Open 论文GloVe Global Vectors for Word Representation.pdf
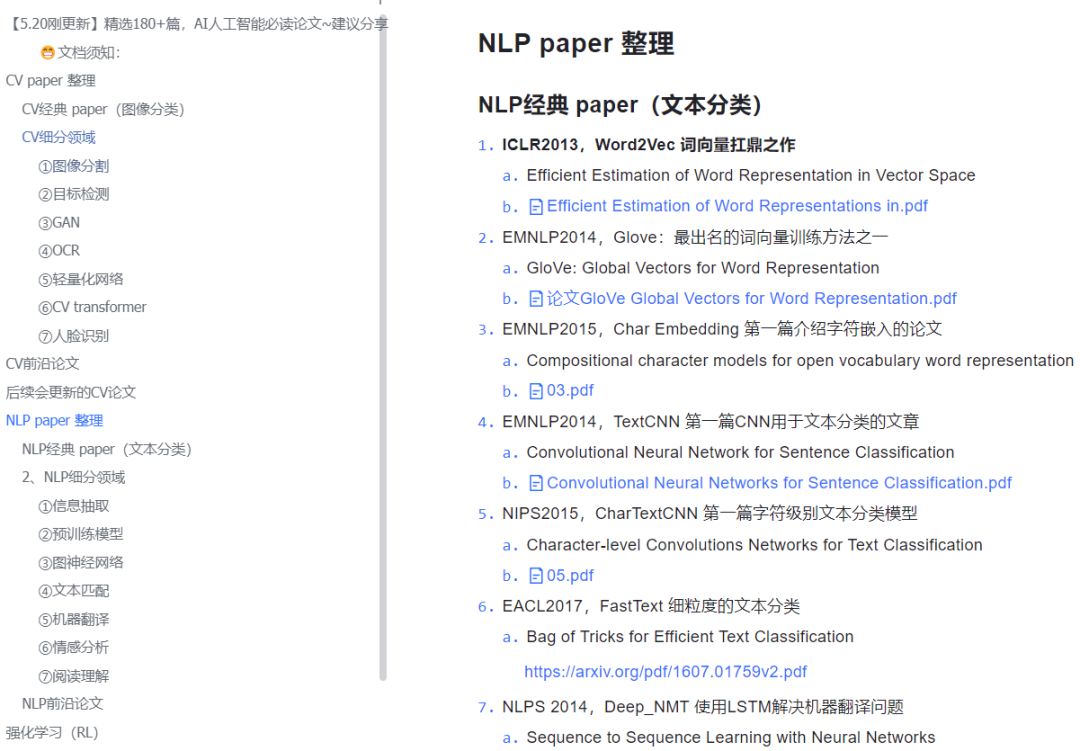1080x751 pixels. click(751, 298)
